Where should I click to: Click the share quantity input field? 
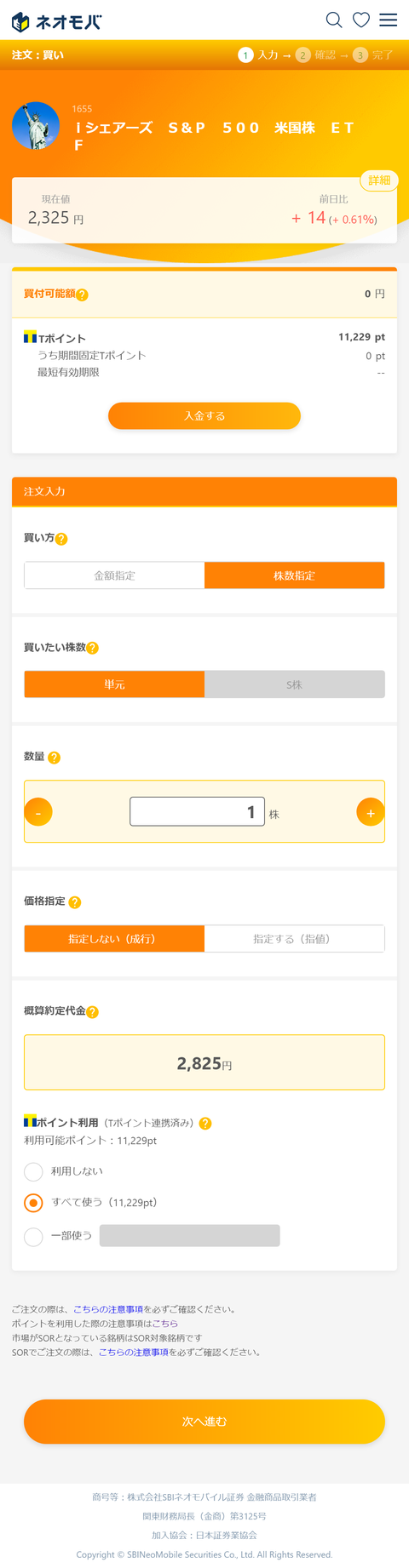[197, 811]
